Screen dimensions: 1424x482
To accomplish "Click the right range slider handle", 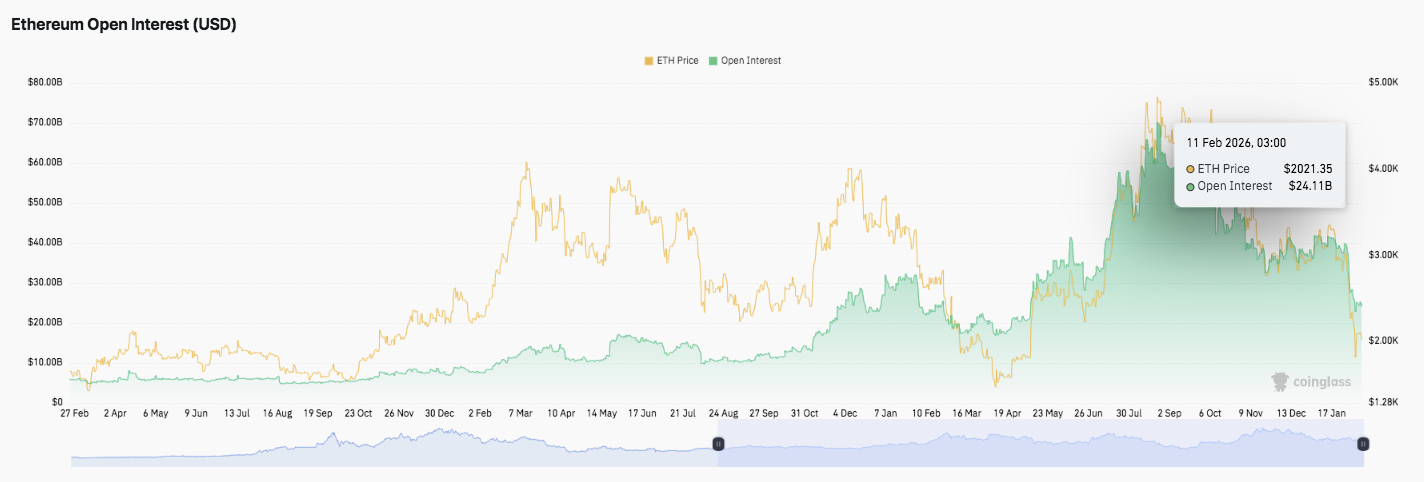I will [x=1362, y=443].
